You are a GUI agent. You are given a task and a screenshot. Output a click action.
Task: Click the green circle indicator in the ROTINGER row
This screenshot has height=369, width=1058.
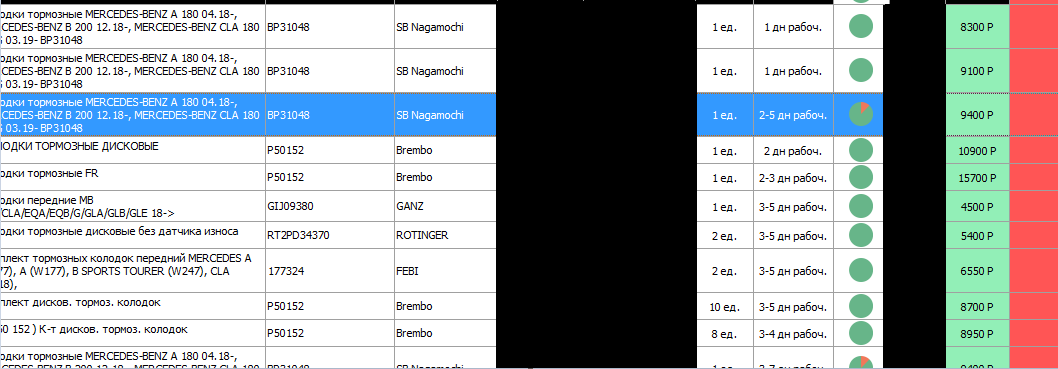(x=860, y=235)
